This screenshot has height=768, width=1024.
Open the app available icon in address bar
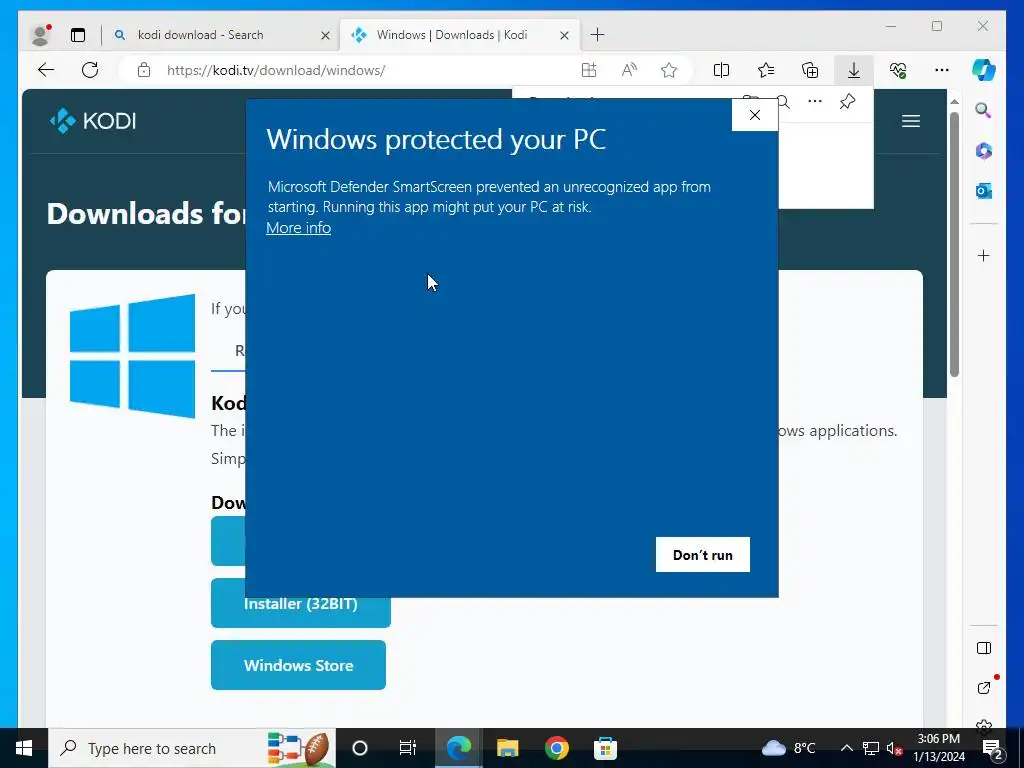(588, 70)
